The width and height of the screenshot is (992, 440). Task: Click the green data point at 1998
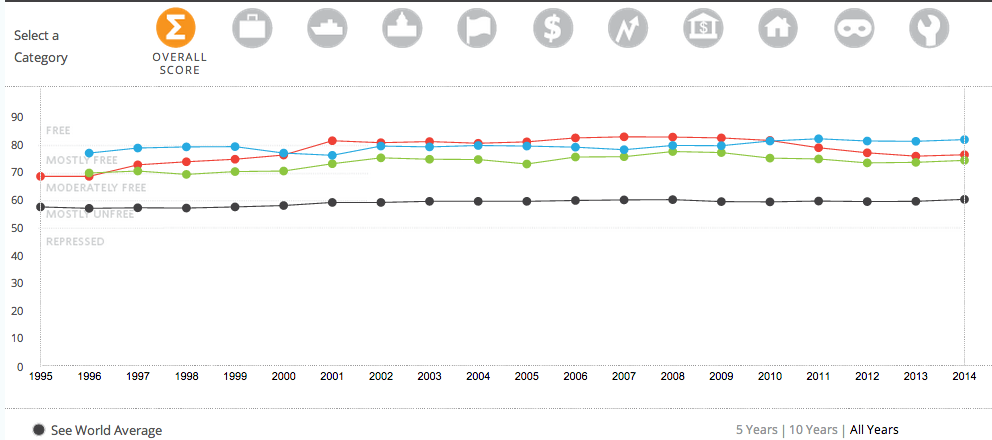point(187,174)
